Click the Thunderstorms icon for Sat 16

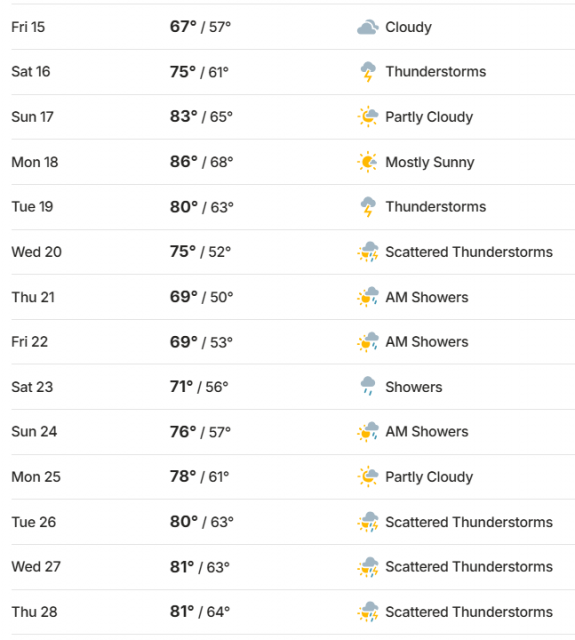click(x=368, y=72)
